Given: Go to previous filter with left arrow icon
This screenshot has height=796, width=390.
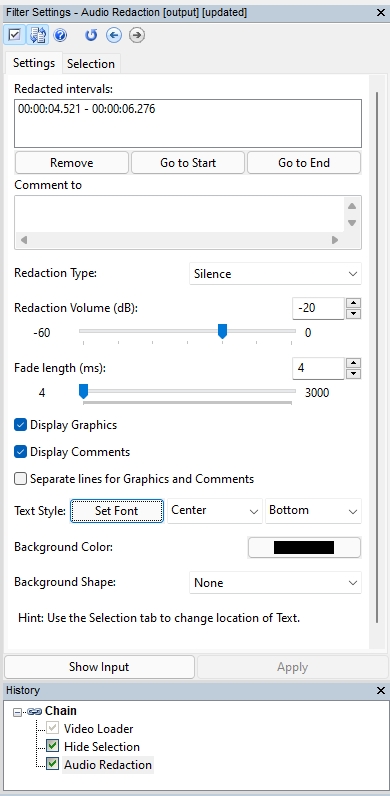Looking at the screenshot, I should [114, 35].
